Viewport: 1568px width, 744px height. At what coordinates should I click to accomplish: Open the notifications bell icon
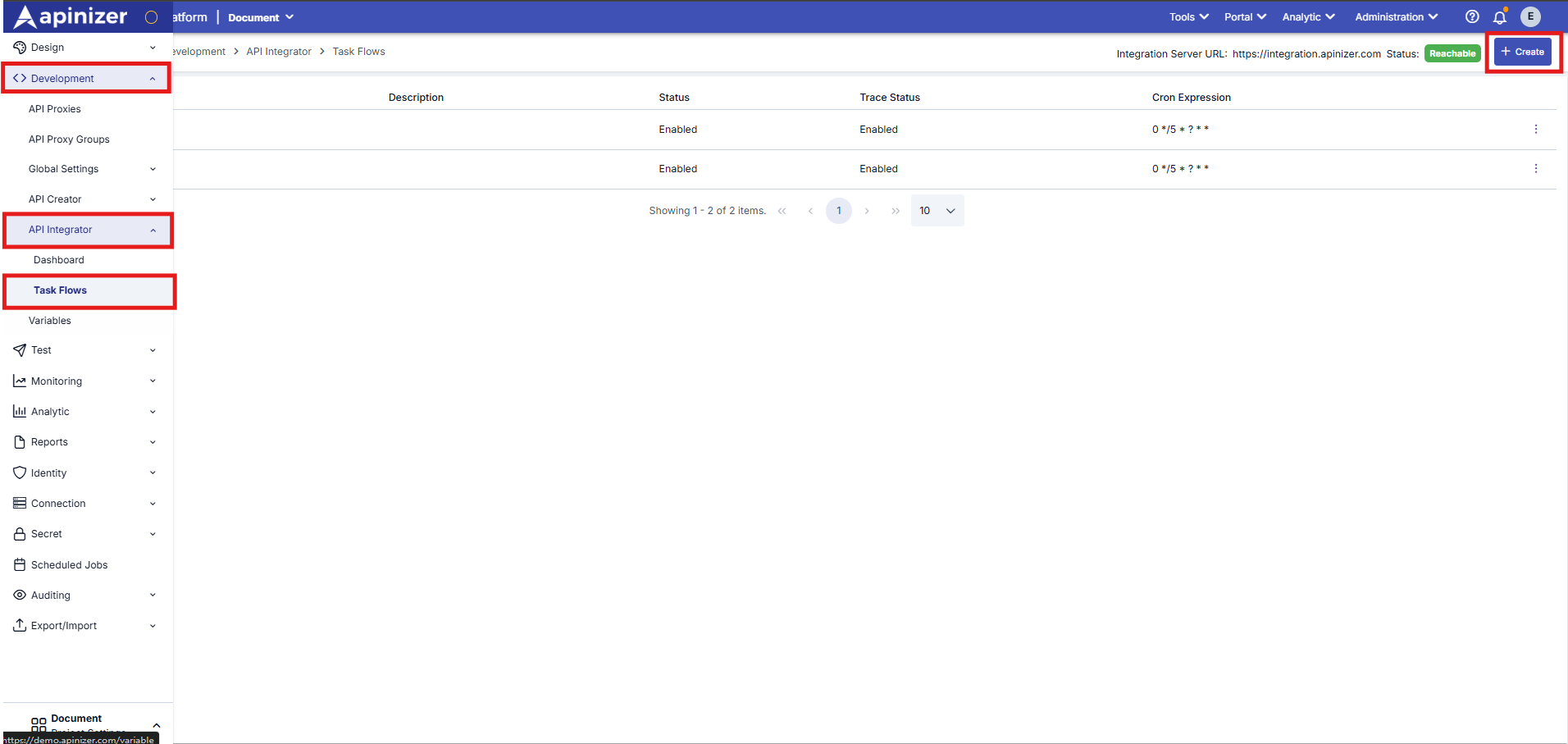[1500, 17]
